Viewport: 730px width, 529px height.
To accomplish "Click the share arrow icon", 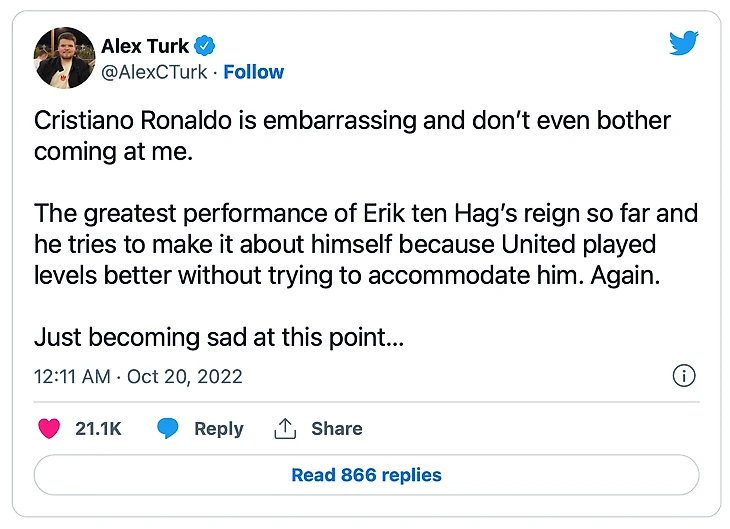I will [x=285, y=428].
